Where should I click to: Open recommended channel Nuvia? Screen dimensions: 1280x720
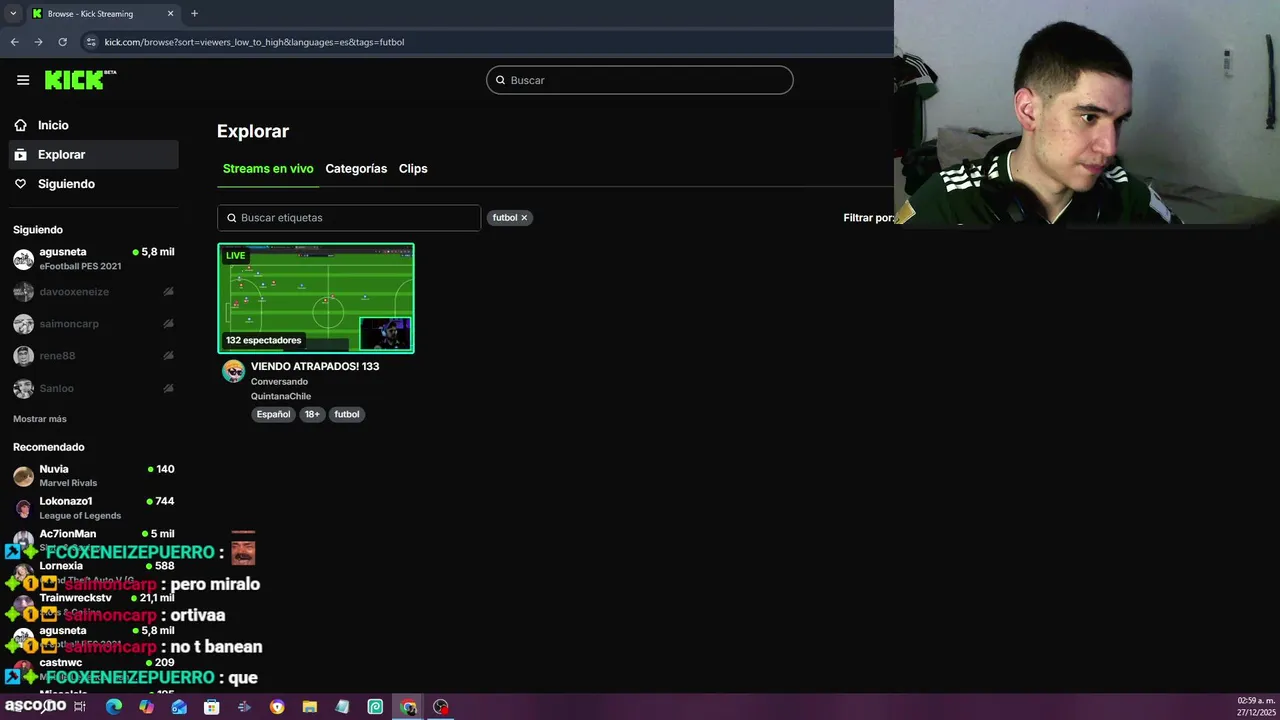coord(93,476)
